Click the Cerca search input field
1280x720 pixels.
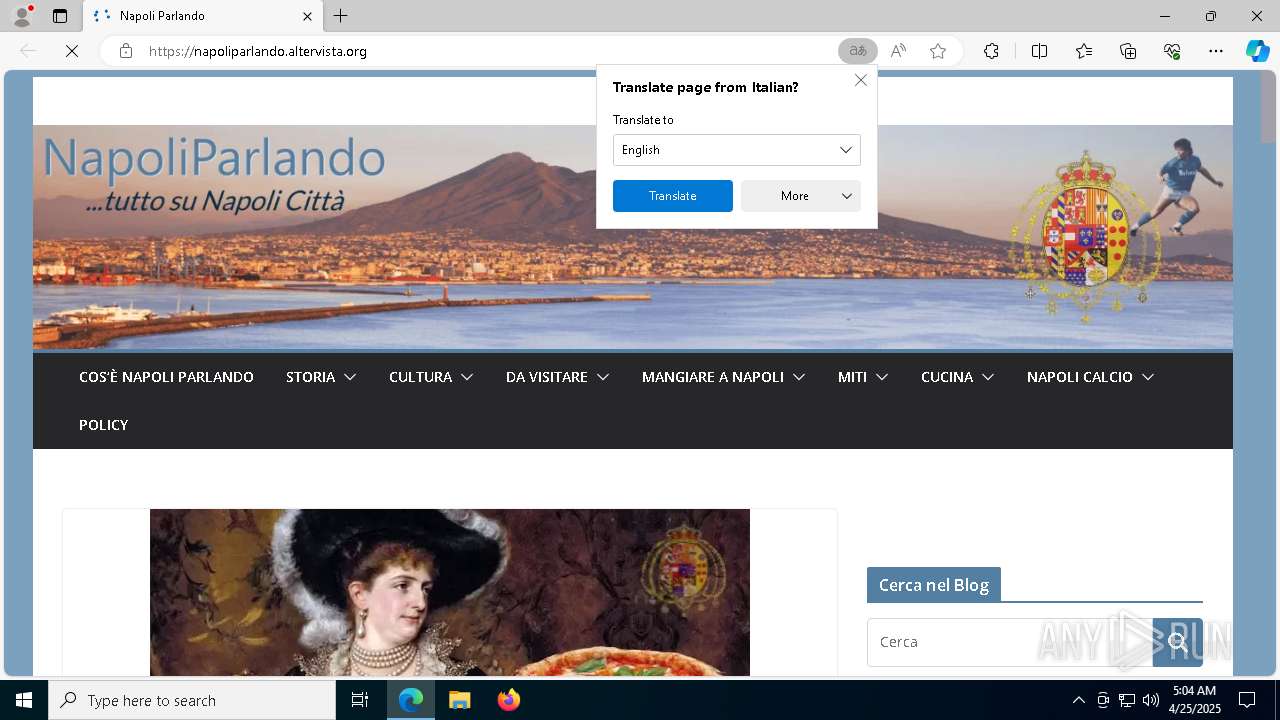pyautogui.click(x=1010, y=642)
